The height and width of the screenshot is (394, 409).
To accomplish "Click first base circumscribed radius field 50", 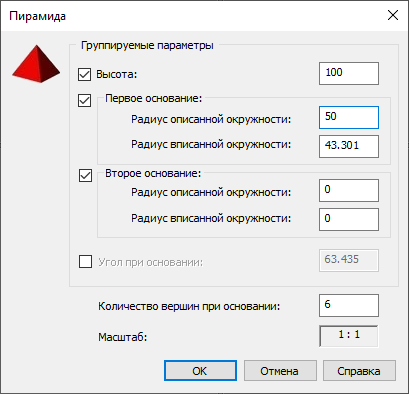I will point(349,117).
